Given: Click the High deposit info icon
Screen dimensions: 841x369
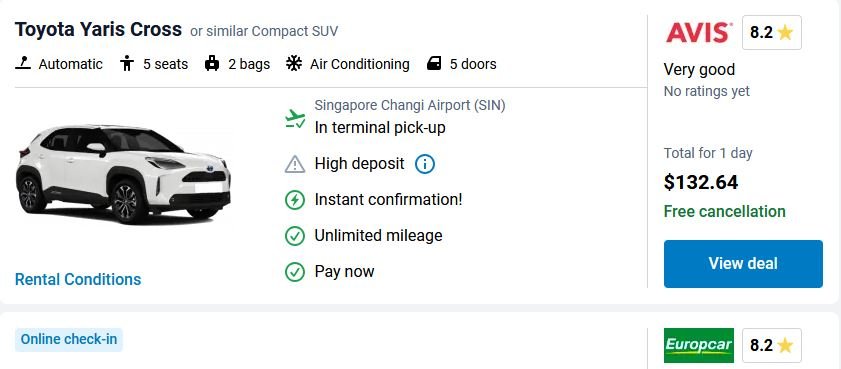Looking at the screenshot, I should [x=425, y=164].
